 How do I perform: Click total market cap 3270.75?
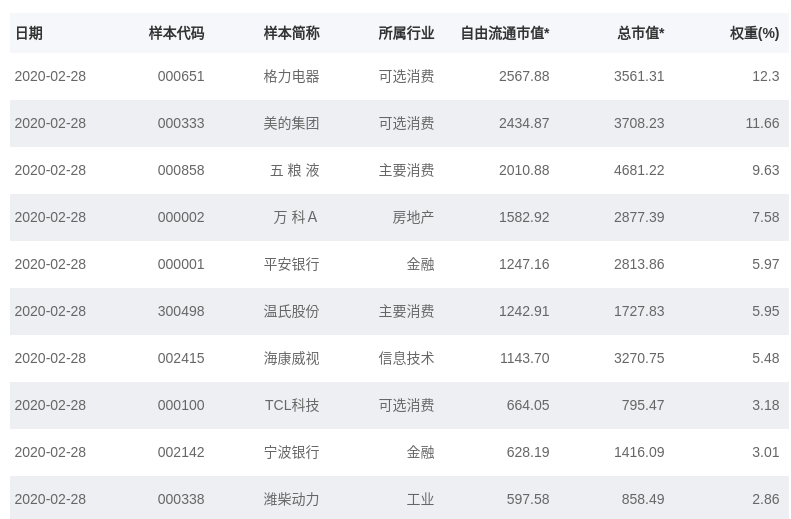639,358
